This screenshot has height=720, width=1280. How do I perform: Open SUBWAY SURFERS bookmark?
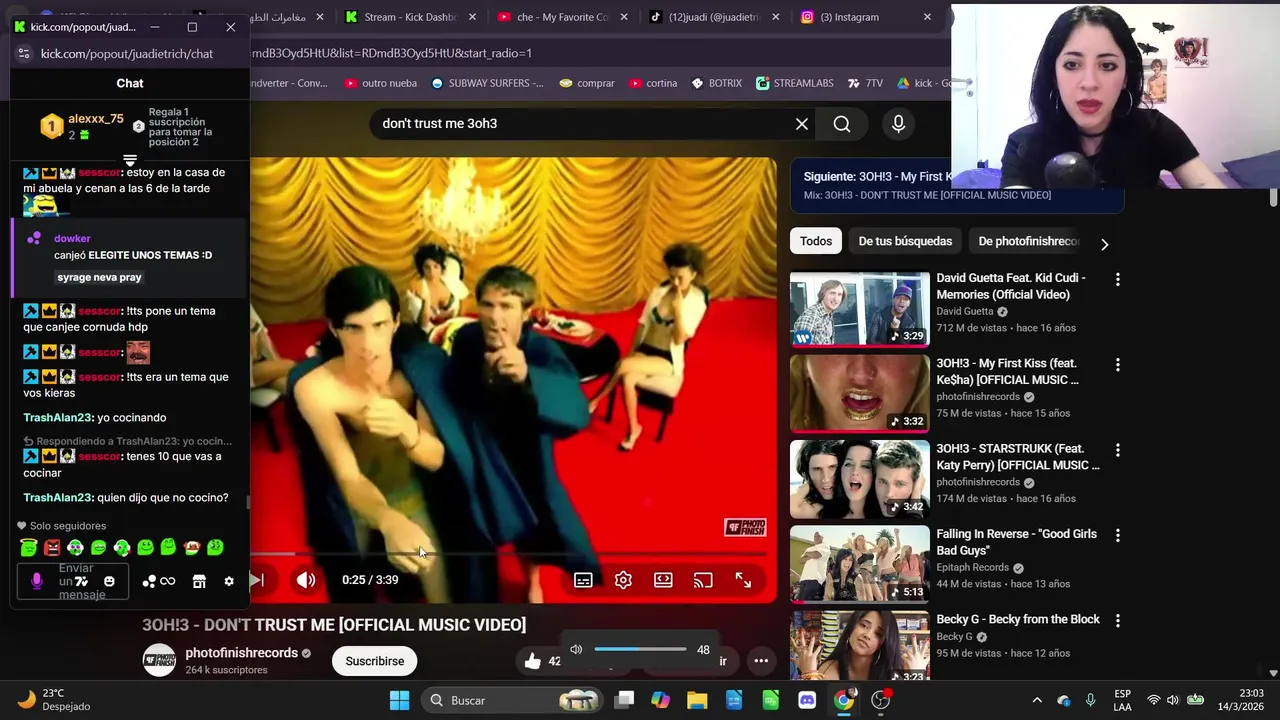coord(487,83)
